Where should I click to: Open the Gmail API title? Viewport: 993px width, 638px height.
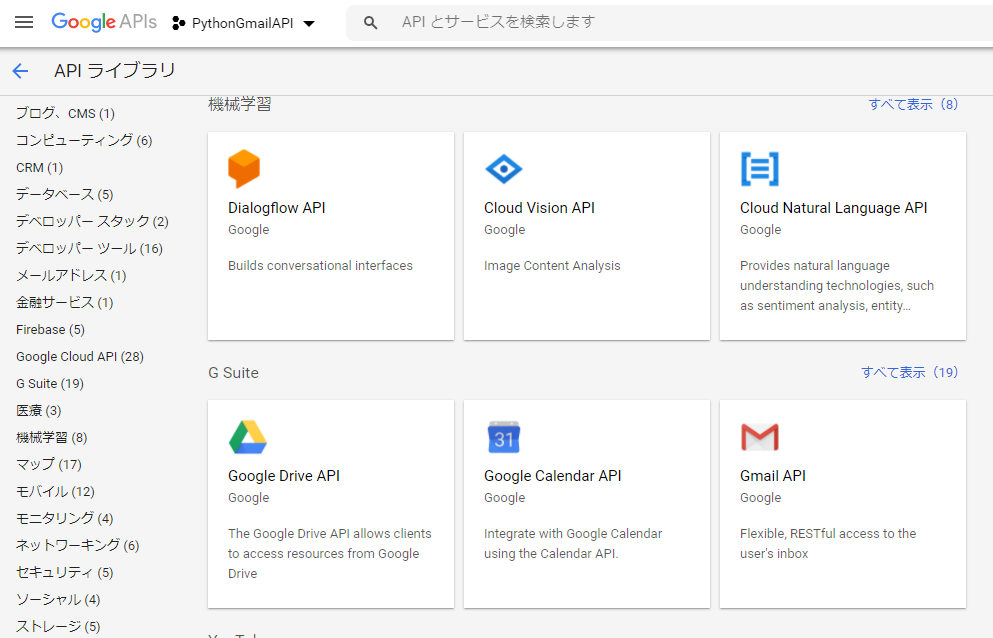pos(773,476)
